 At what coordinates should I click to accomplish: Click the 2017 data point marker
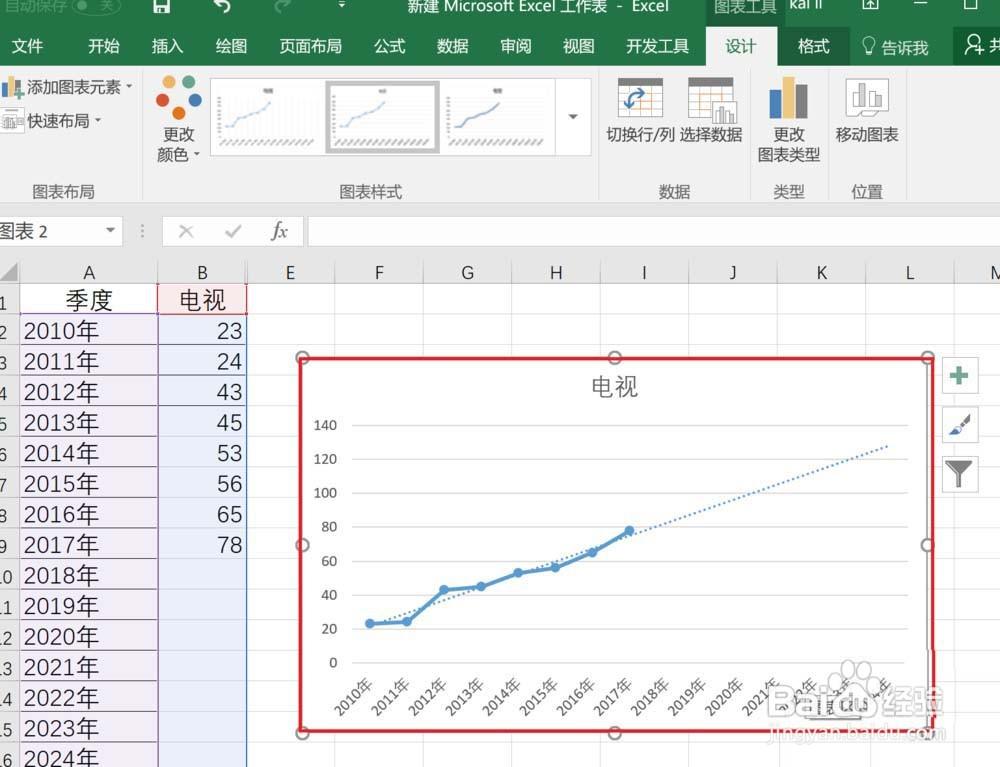coord(629,530)
